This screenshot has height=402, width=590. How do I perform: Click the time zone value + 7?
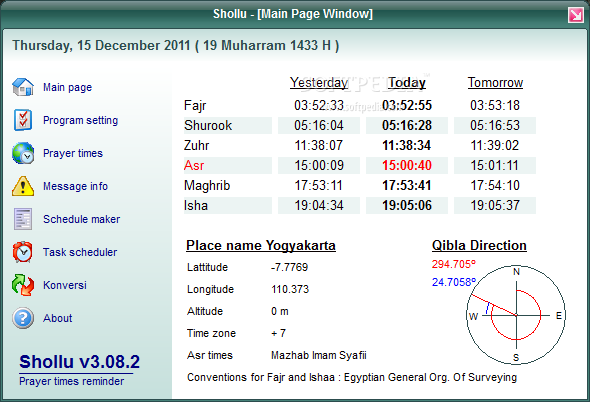[278, 333]
